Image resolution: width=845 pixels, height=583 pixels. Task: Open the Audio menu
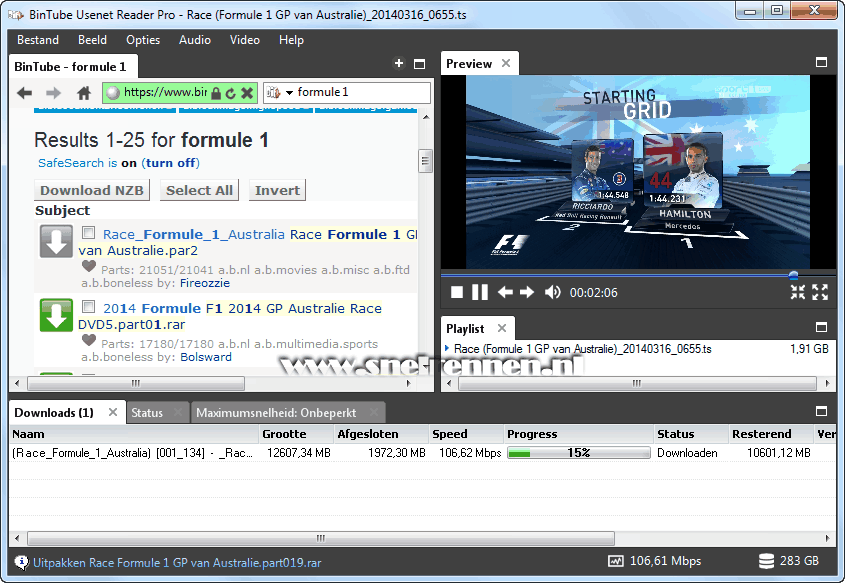[195, 40]
